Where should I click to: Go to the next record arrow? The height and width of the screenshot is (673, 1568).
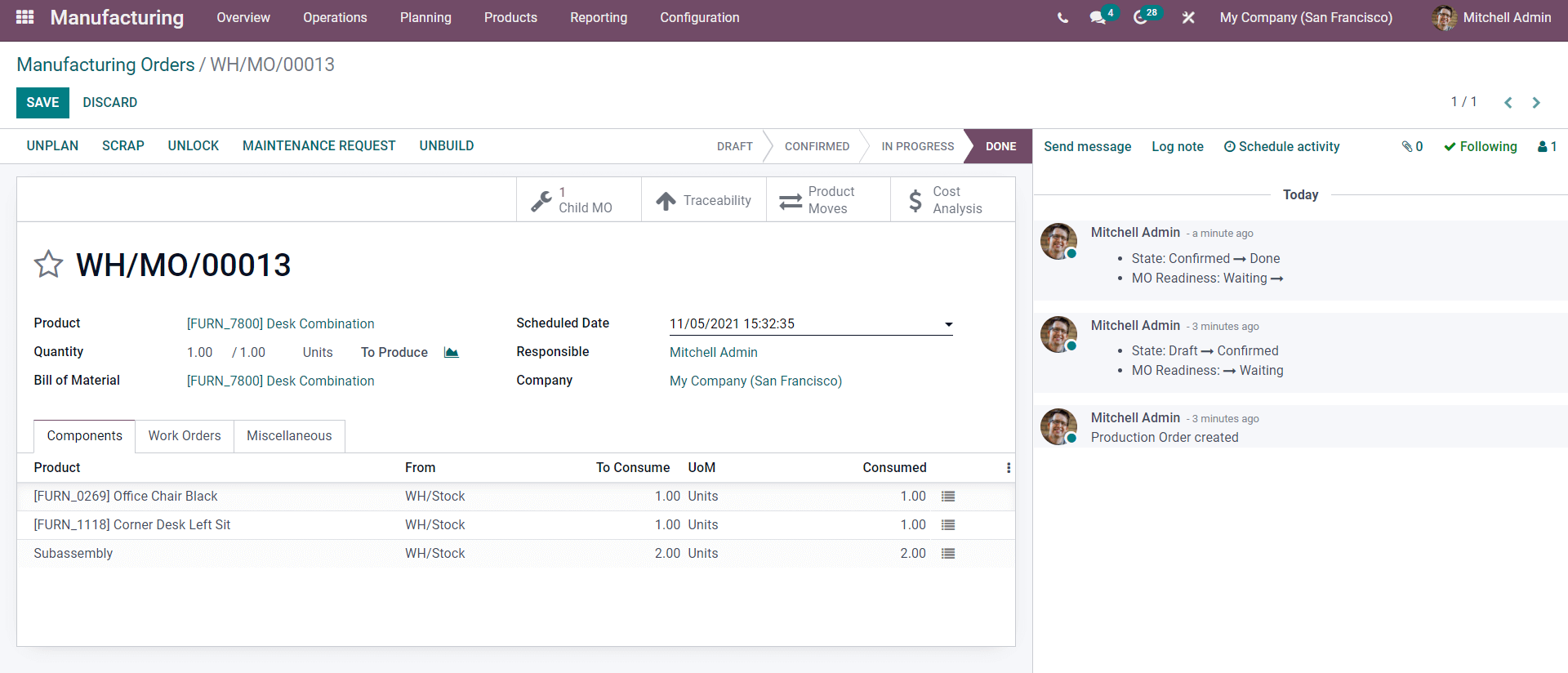tap(1536, 102)
